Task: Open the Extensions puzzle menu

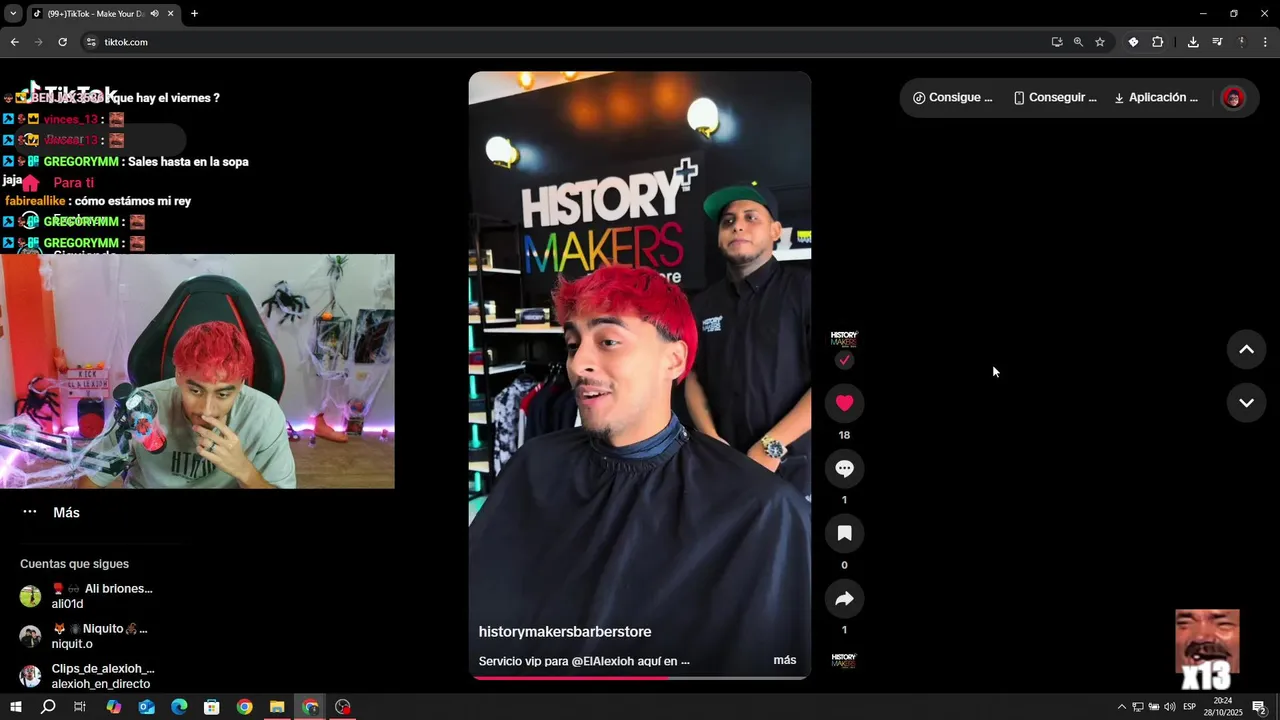Action: (x=1158, y=42)
